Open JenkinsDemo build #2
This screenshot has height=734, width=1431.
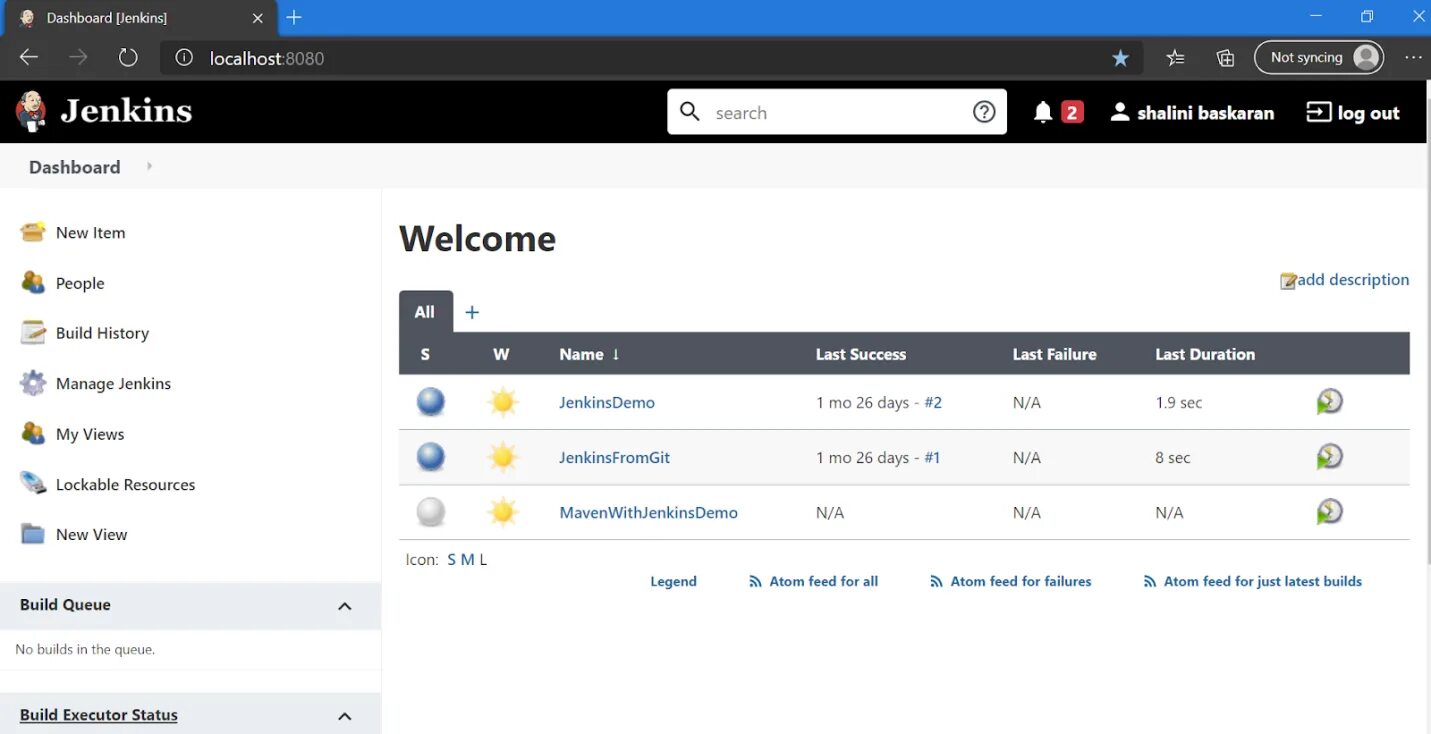[933, 402]
